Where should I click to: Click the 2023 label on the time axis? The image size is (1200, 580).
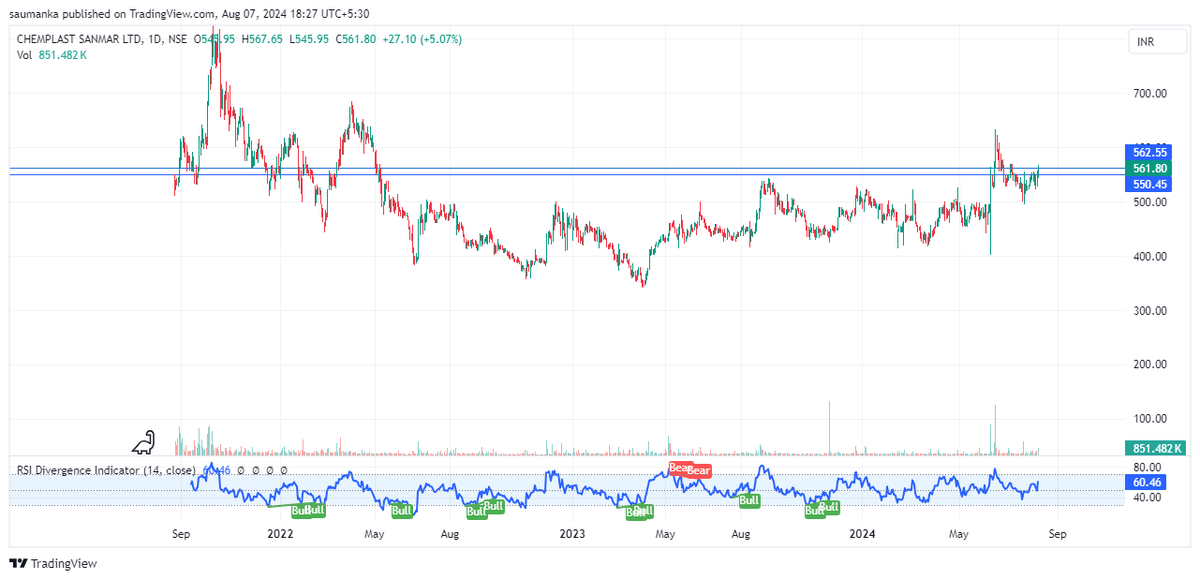[x=572, y=534]
